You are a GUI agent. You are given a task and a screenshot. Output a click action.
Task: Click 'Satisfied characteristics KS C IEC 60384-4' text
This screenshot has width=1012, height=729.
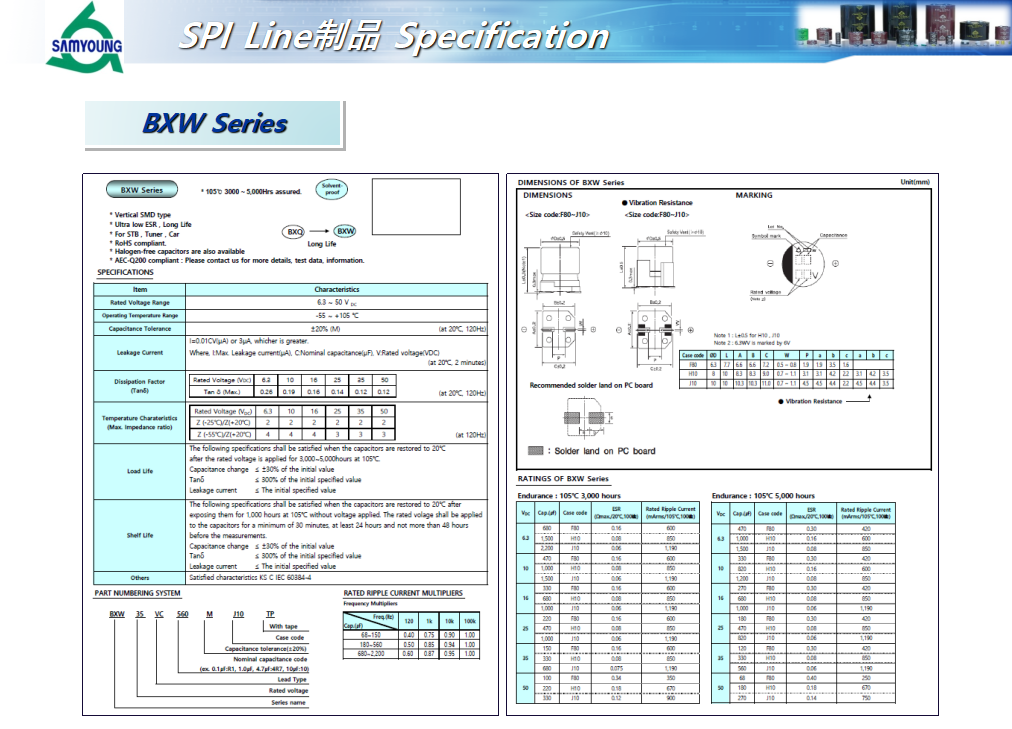pyautogui.click(x=250, y=577)
